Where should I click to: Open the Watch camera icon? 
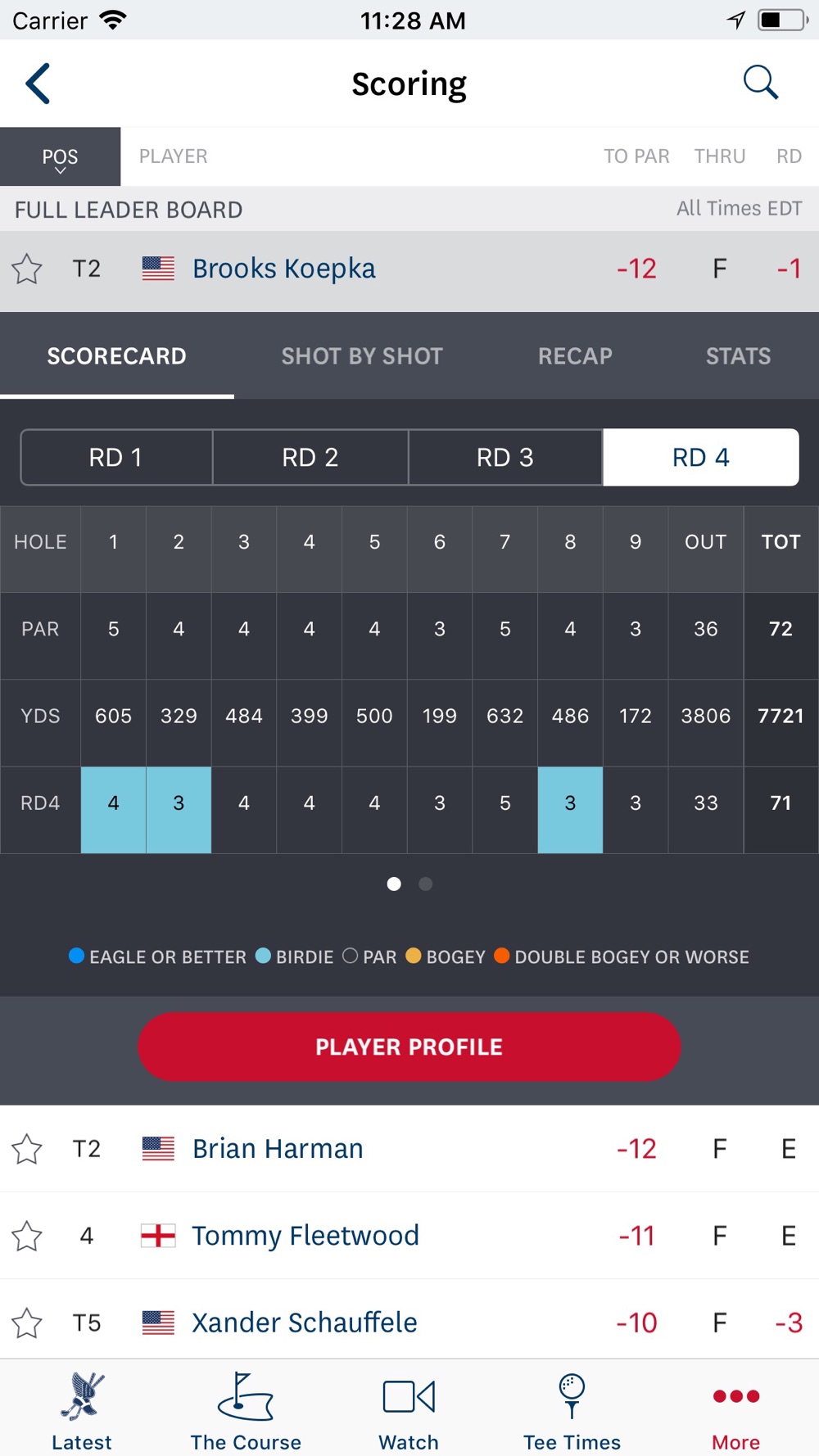[x=409, y=1396]
